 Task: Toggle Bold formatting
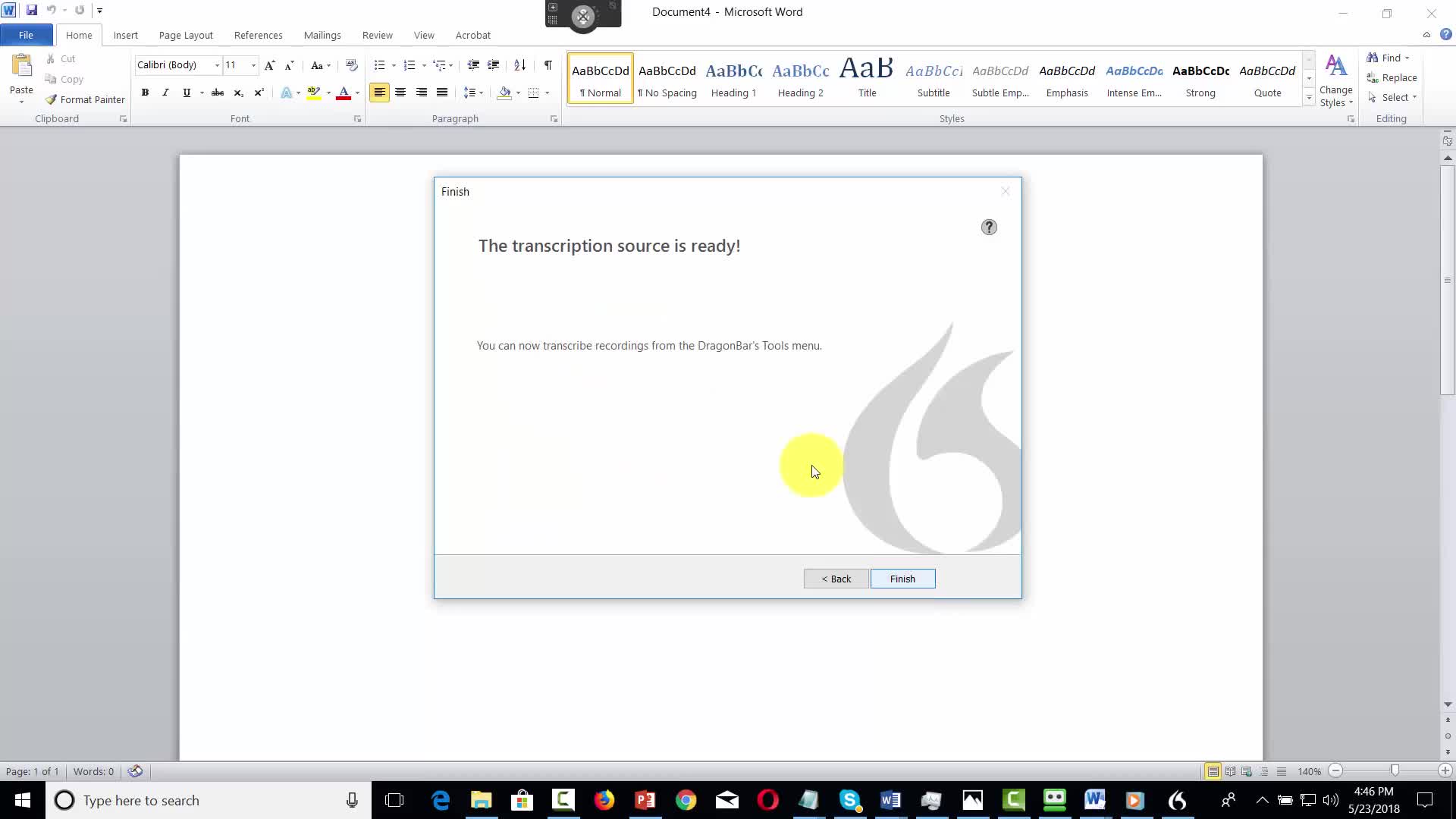coord(145,93)
